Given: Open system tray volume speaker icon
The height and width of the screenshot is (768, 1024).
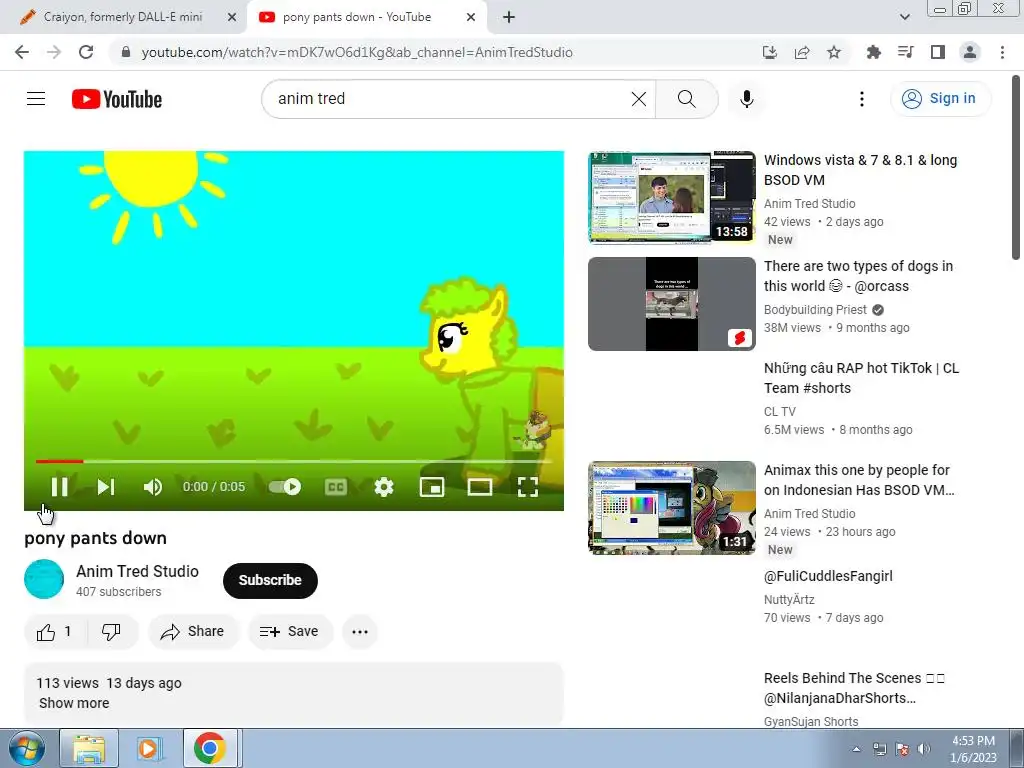Looking at the screenshot, I should click(x=923, y=749).
